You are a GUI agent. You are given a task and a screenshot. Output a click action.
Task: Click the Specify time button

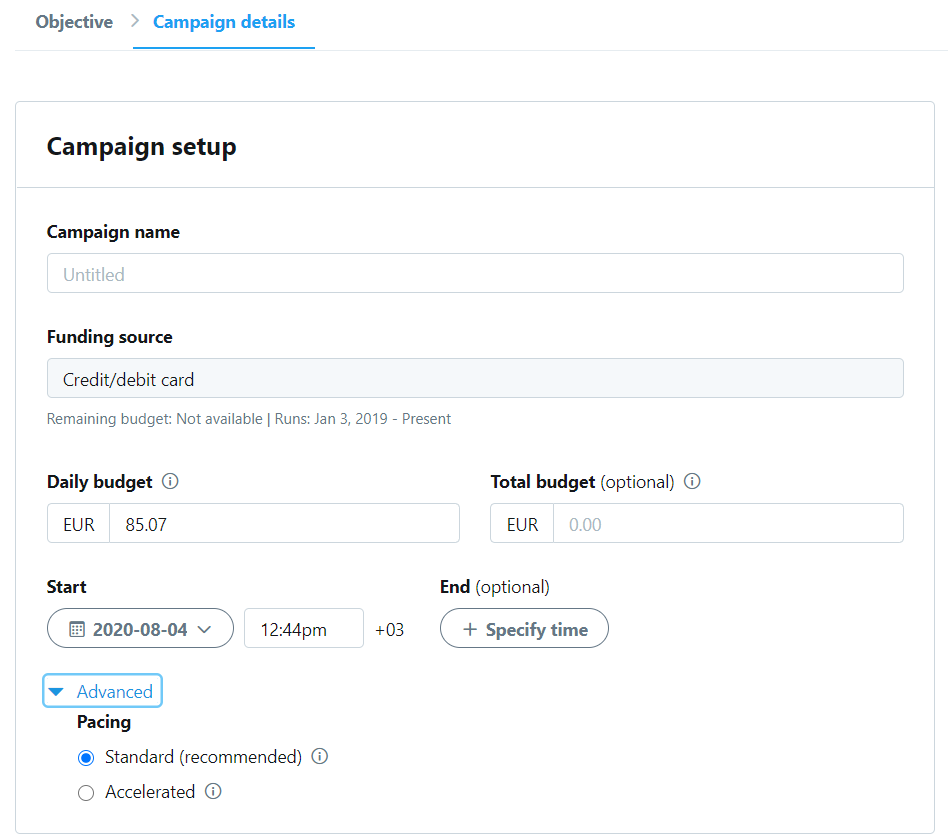point(524,628)
